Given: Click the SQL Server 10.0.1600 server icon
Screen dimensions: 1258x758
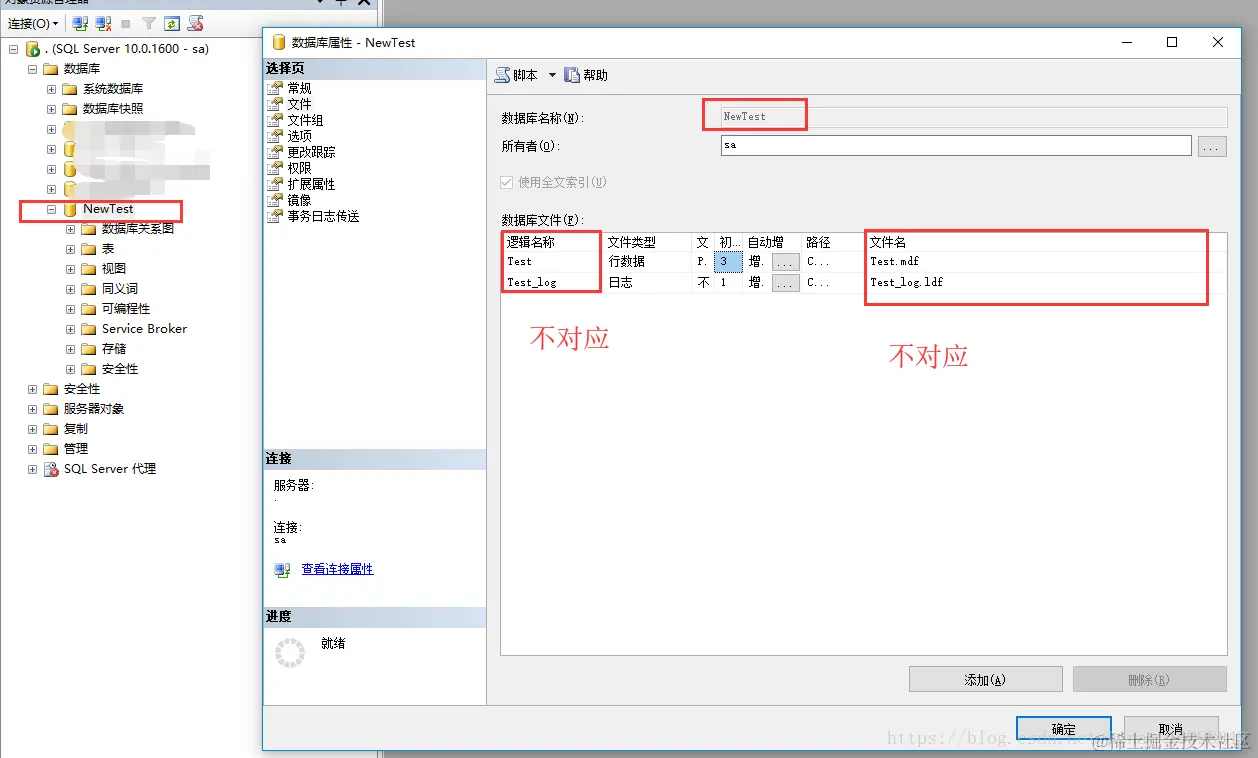Looking at the screenshot, I should click(x=32, y=49).
